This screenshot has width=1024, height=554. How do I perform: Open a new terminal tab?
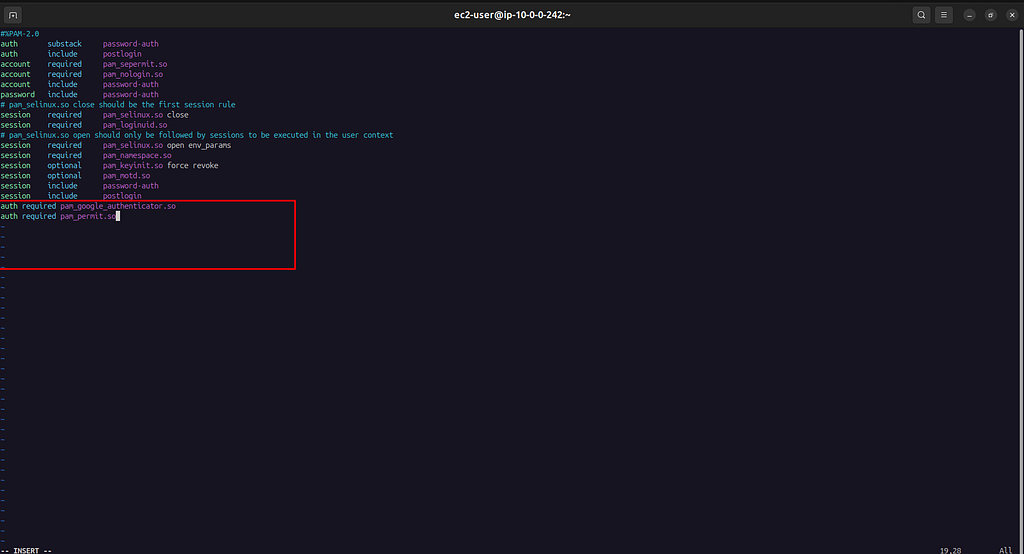[x=13, y=15]
